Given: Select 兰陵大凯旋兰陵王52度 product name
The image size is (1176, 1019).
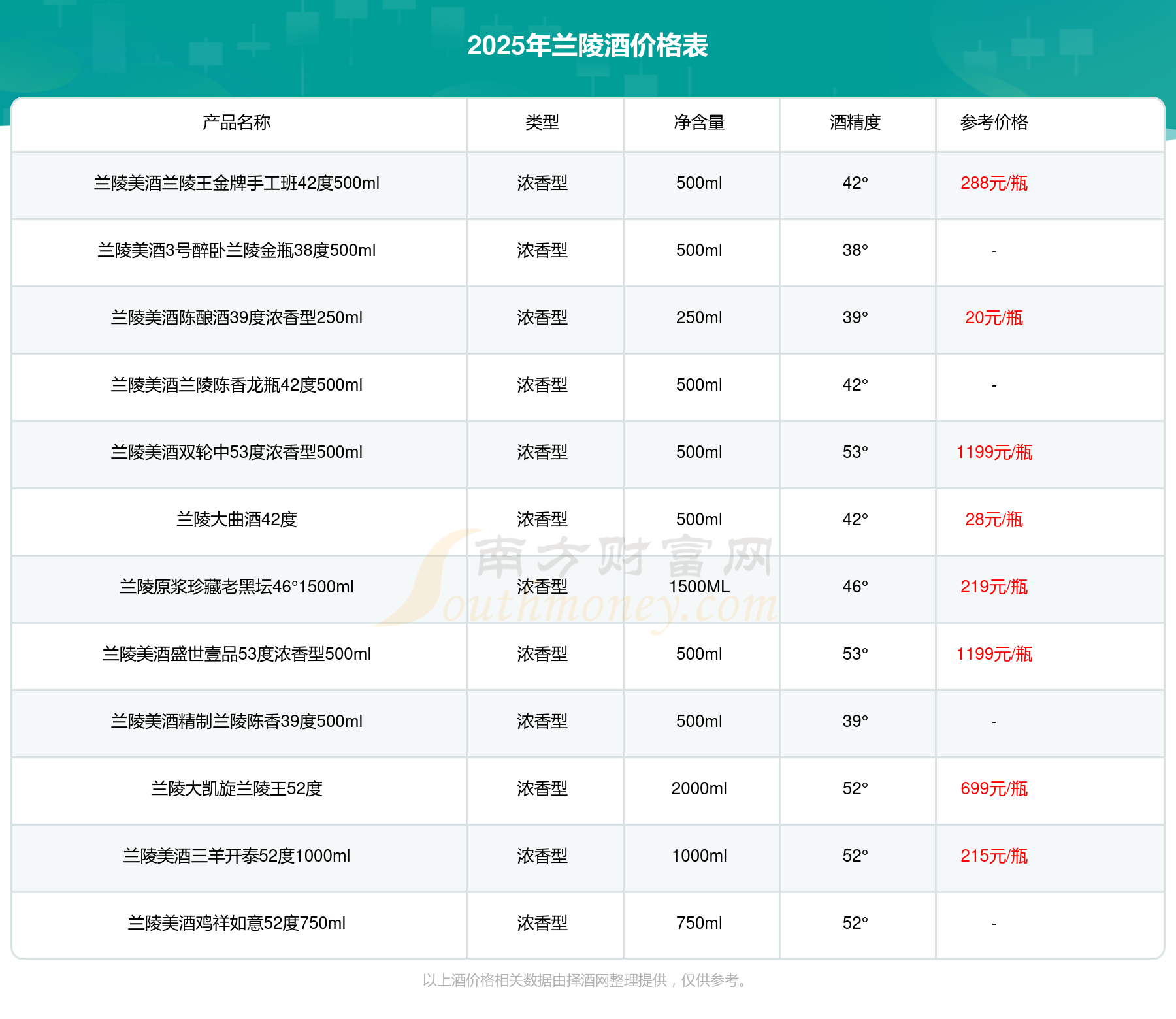Looking at the screenshot, I should [237, 788].
